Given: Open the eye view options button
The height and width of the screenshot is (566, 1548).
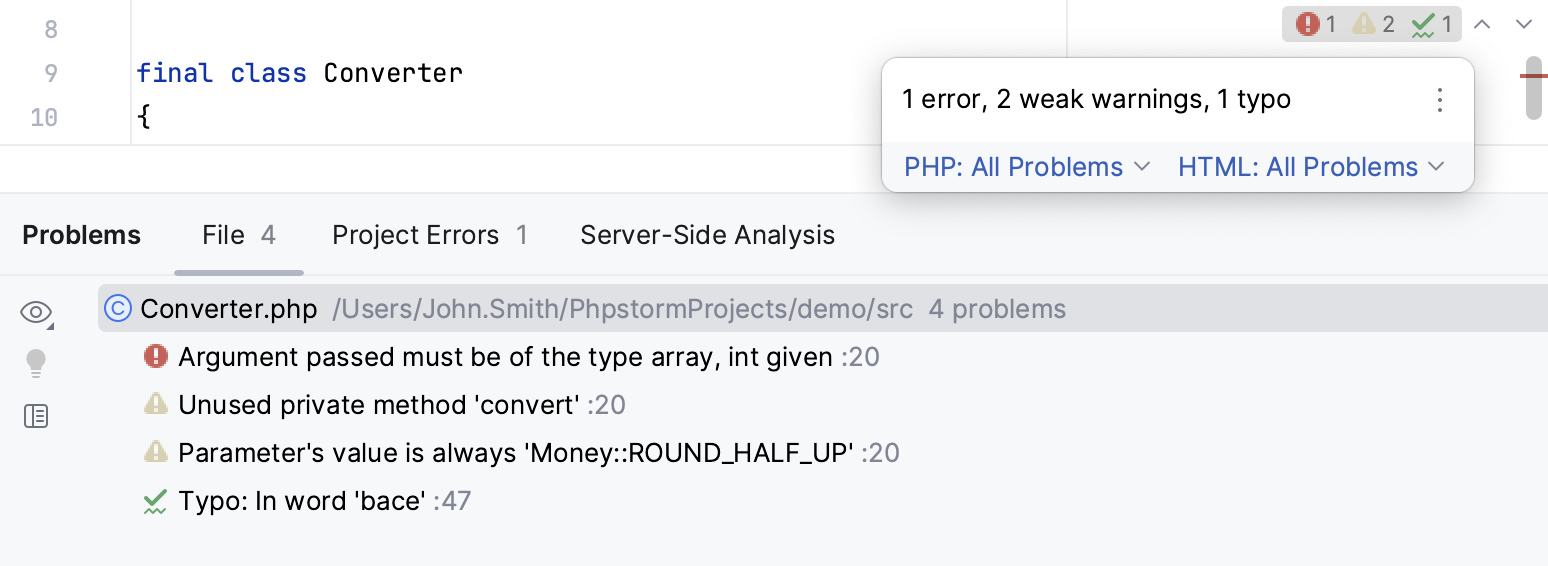Looking at the screenshot, I should tap(36, 313).
